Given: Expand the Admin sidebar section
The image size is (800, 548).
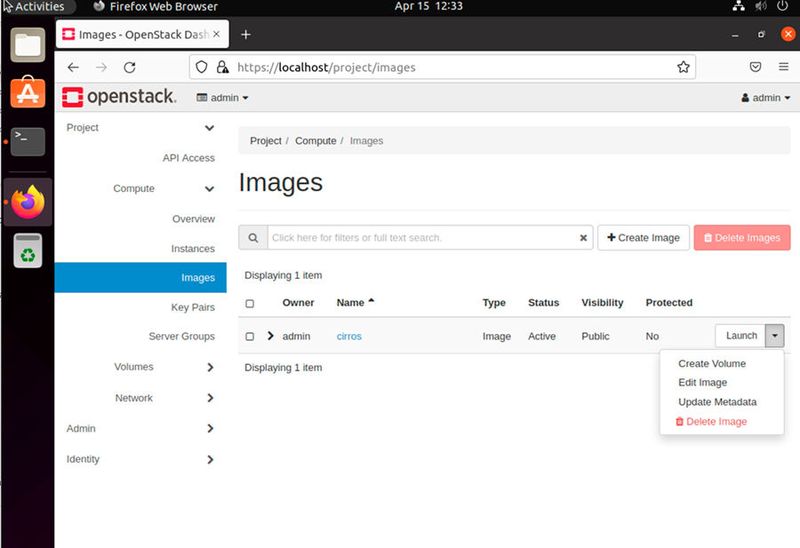Looking at the screenshot, I should (210, 429).
